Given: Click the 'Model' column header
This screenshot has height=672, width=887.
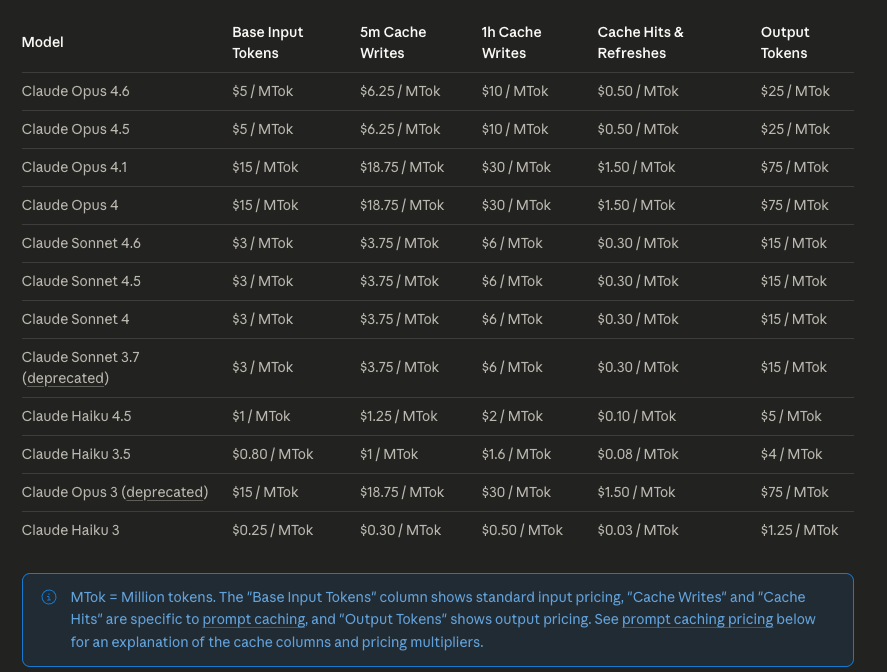Looking at the screenshot, I should click(x=42, y=42).
